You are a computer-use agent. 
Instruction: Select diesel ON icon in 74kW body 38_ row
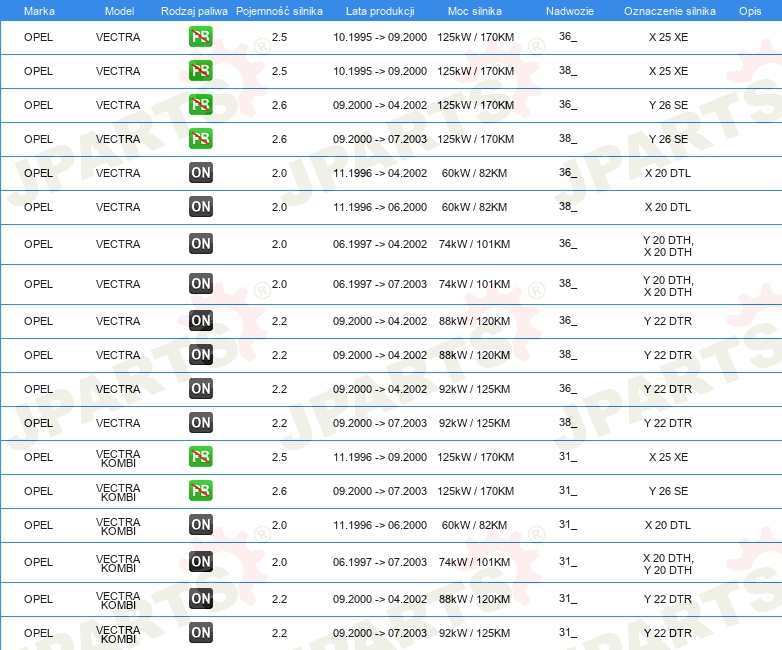(x=200, y=283)
